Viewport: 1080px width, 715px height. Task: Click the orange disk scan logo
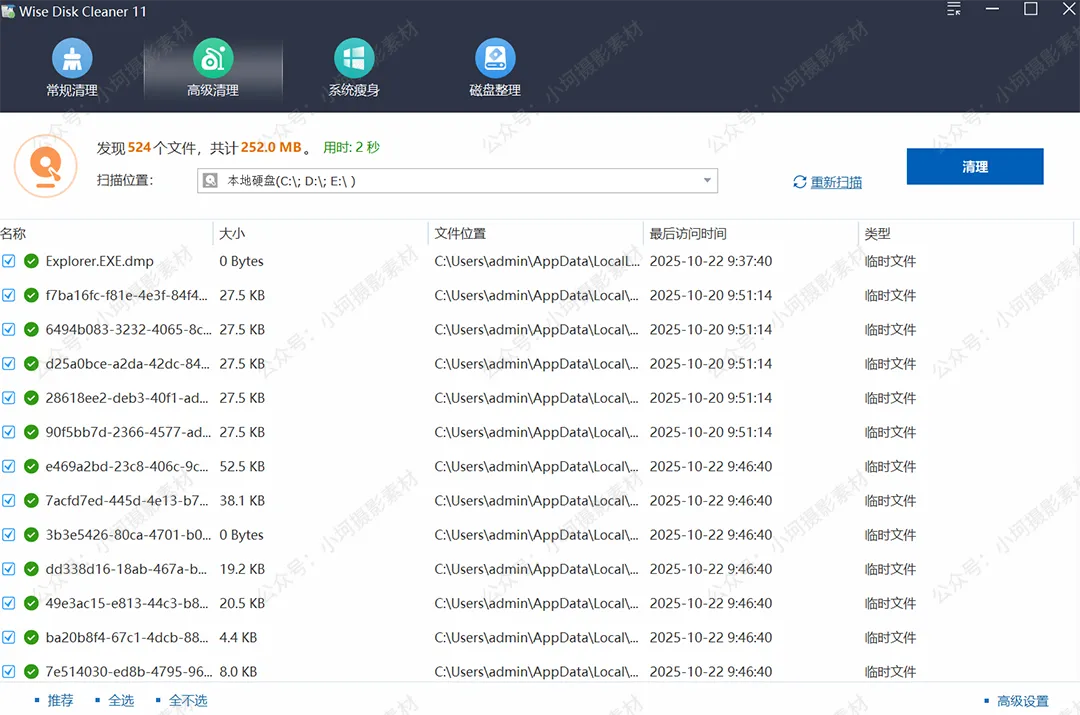[x=46, y=166]
